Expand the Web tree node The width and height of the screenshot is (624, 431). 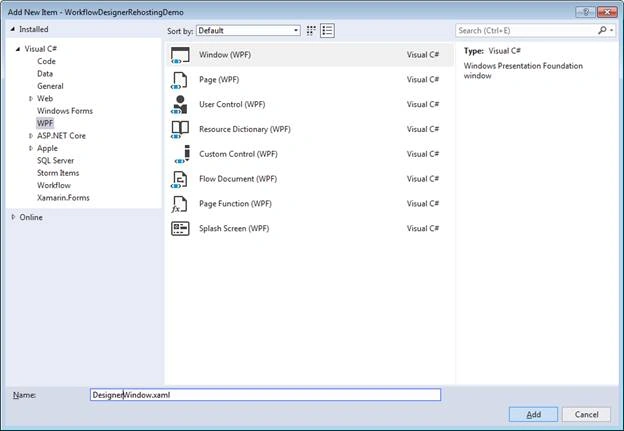(31, 98)
